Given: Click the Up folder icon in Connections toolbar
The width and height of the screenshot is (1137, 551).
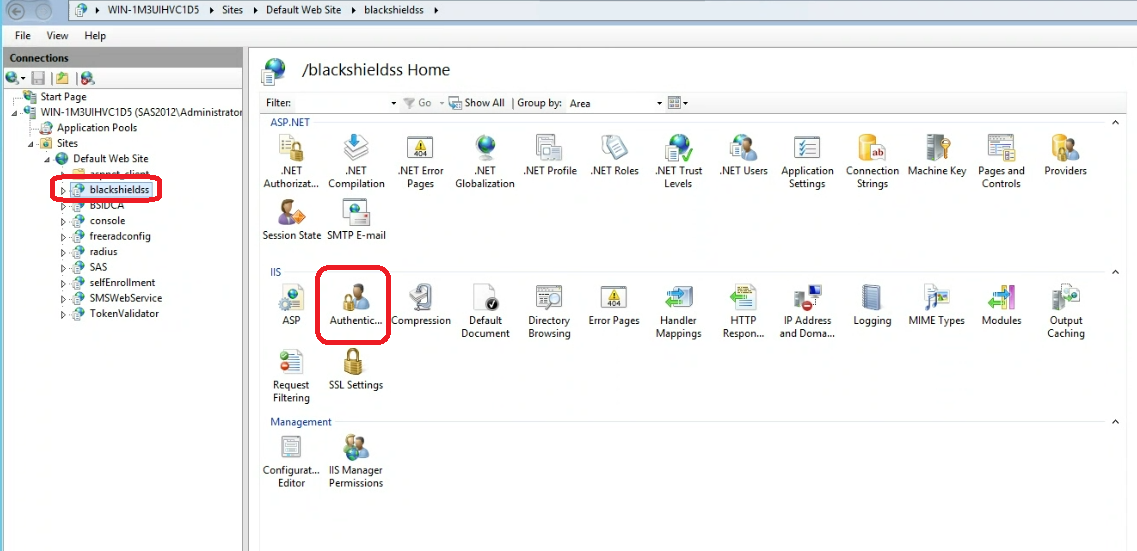Looking at the screenshot, I should (x=62, y=78).
